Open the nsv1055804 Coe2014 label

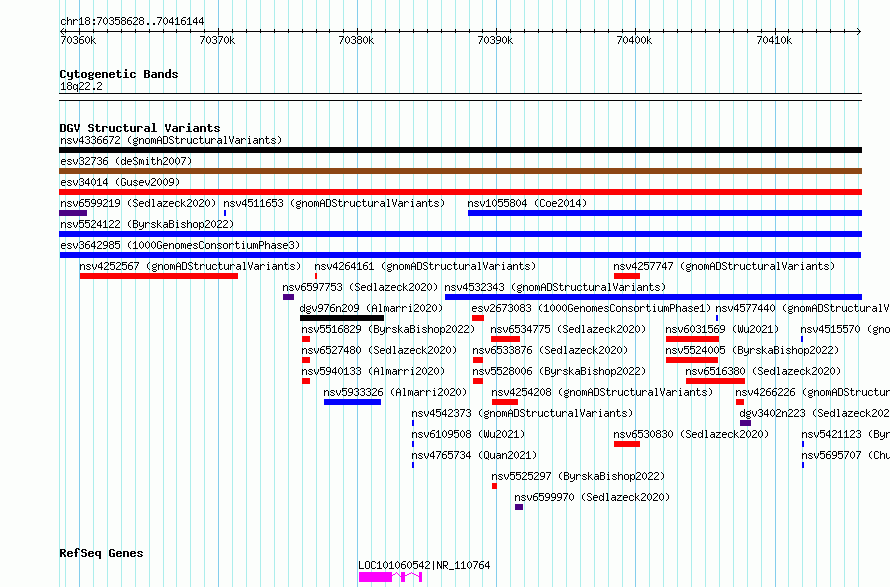[x=527, y=203]
